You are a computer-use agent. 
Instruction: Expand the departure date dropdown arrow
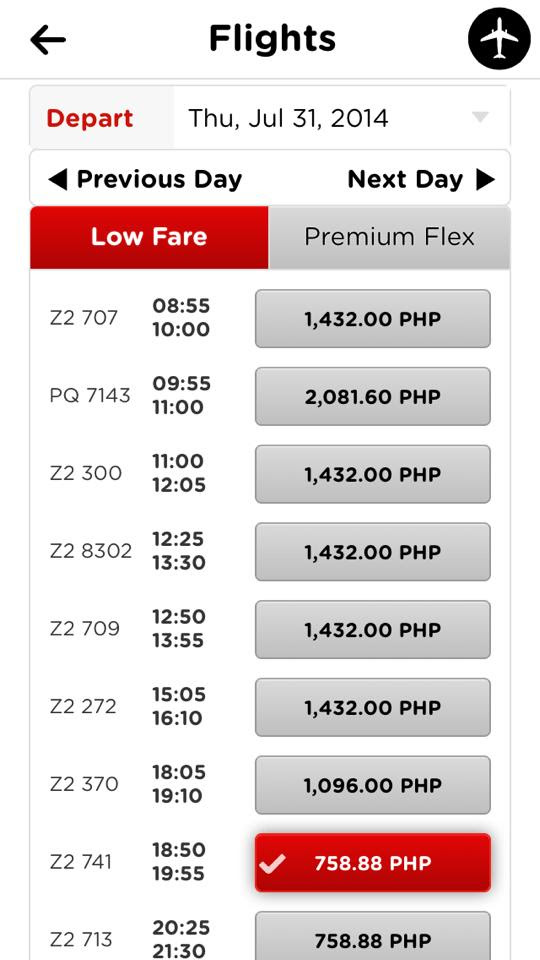pyautogui.click(x=481, y=117)
